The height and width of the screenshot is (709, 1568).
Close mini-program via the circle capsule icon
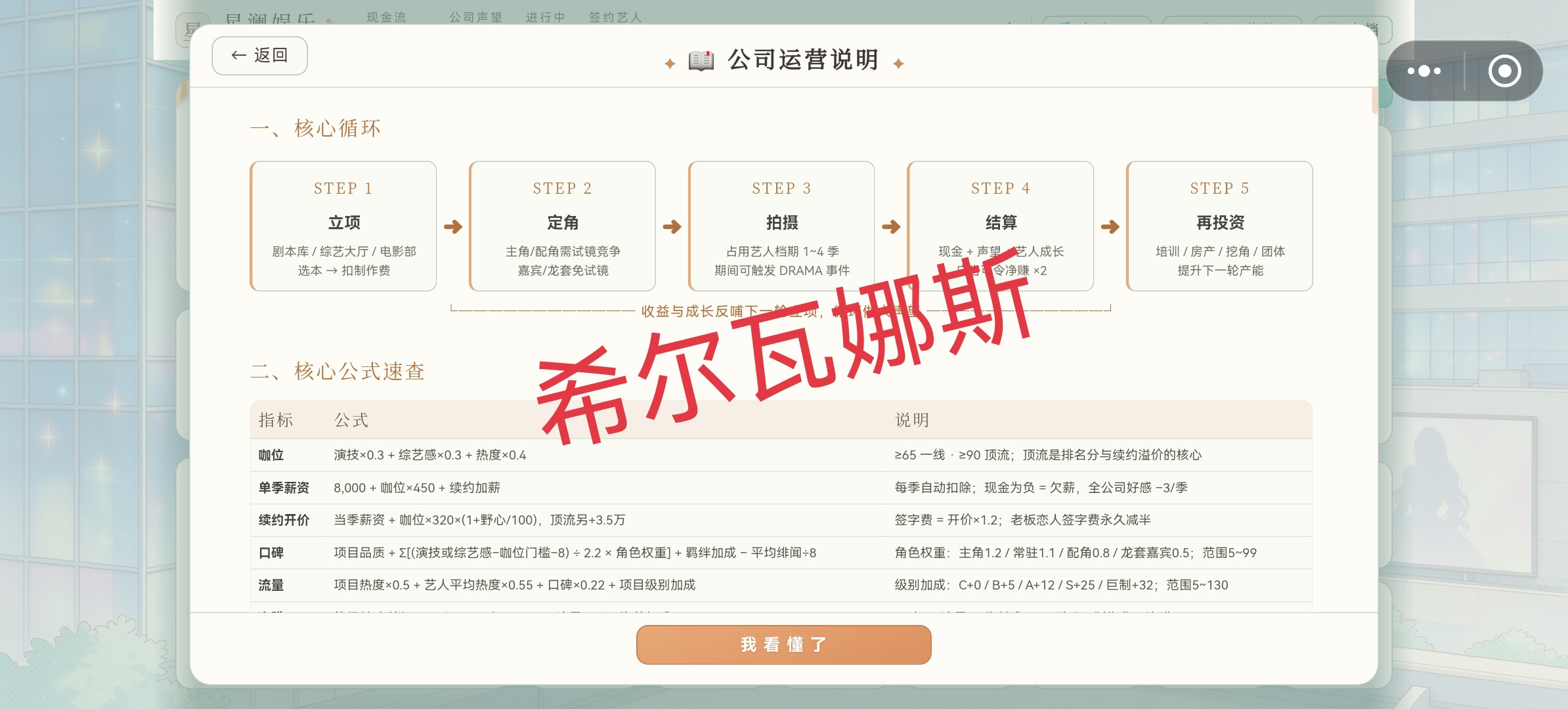coord(1504,71)
